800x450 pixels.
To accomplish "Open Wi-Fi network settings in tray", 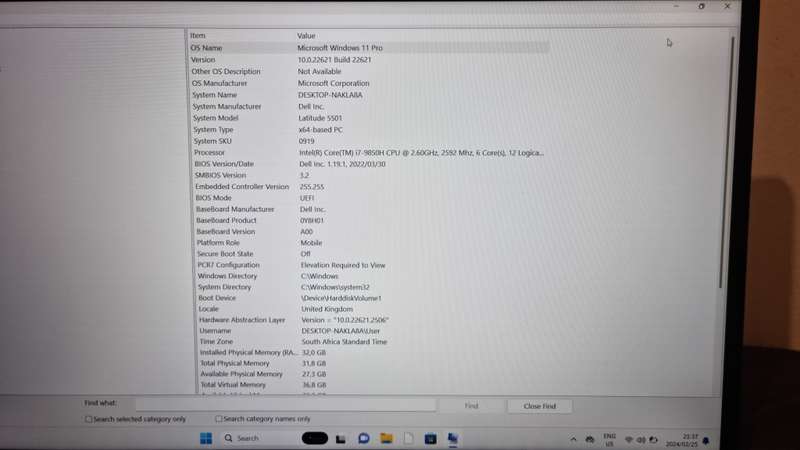I will 629,440.
